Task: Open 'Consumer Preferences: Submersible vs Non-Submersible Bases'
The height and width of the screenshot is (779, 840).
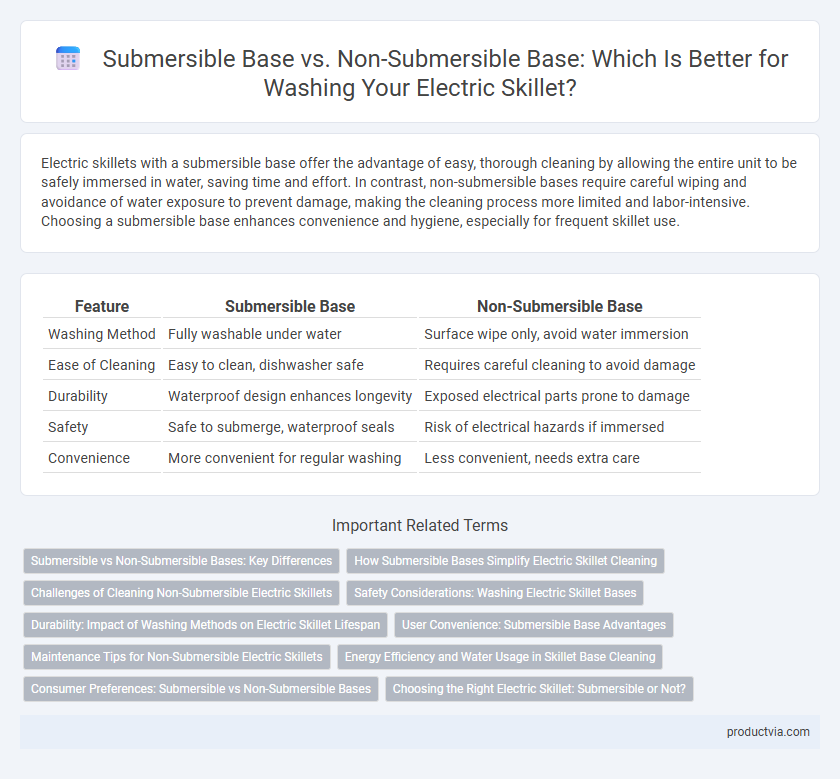Action: click(x=201, y=689)
